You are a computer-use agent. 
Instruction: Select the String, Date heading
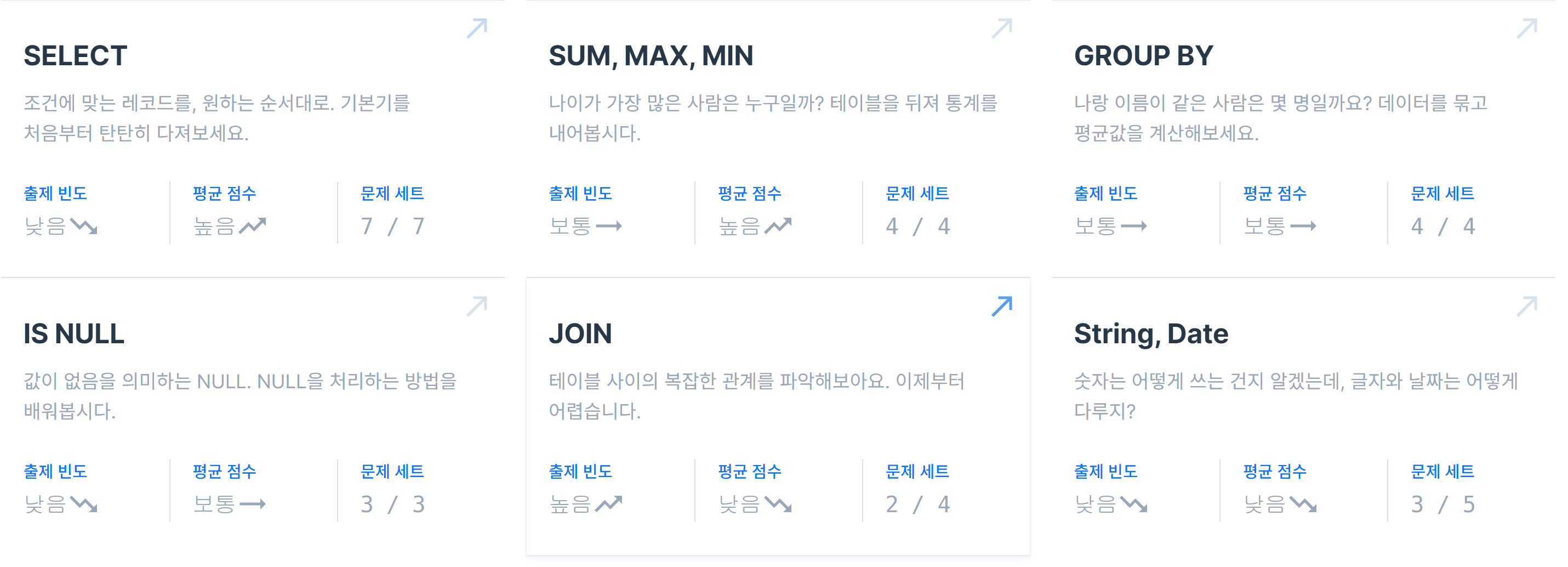tap(1151, 334)
